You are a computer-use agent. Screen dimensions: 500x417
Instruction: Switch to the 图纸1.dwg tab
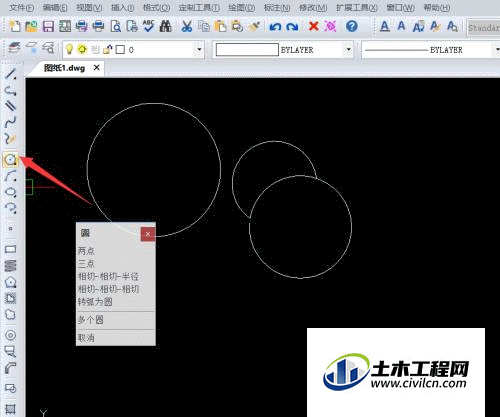pos(64,68)
